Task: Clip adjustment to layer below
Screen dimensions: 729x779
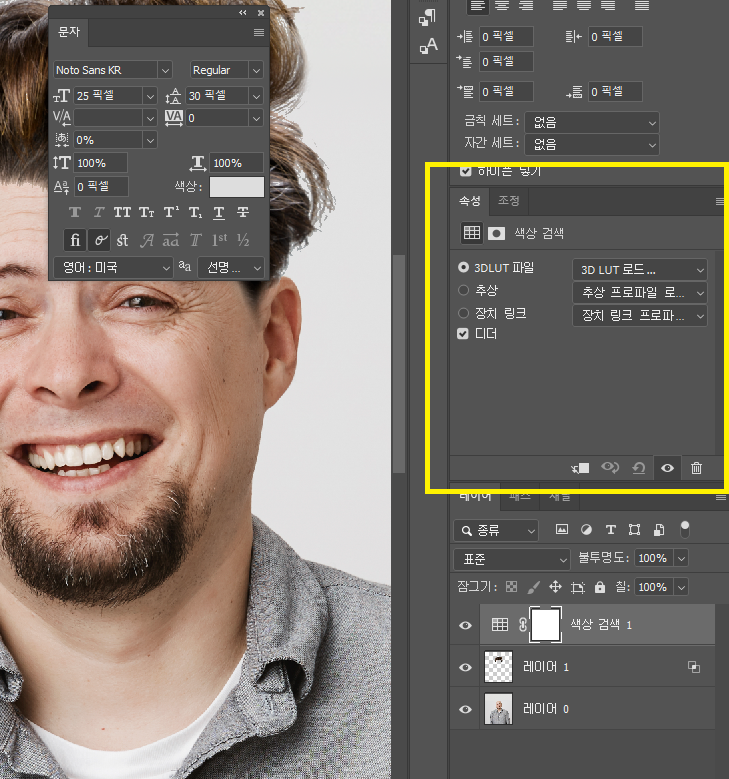Action: point(580,468)
